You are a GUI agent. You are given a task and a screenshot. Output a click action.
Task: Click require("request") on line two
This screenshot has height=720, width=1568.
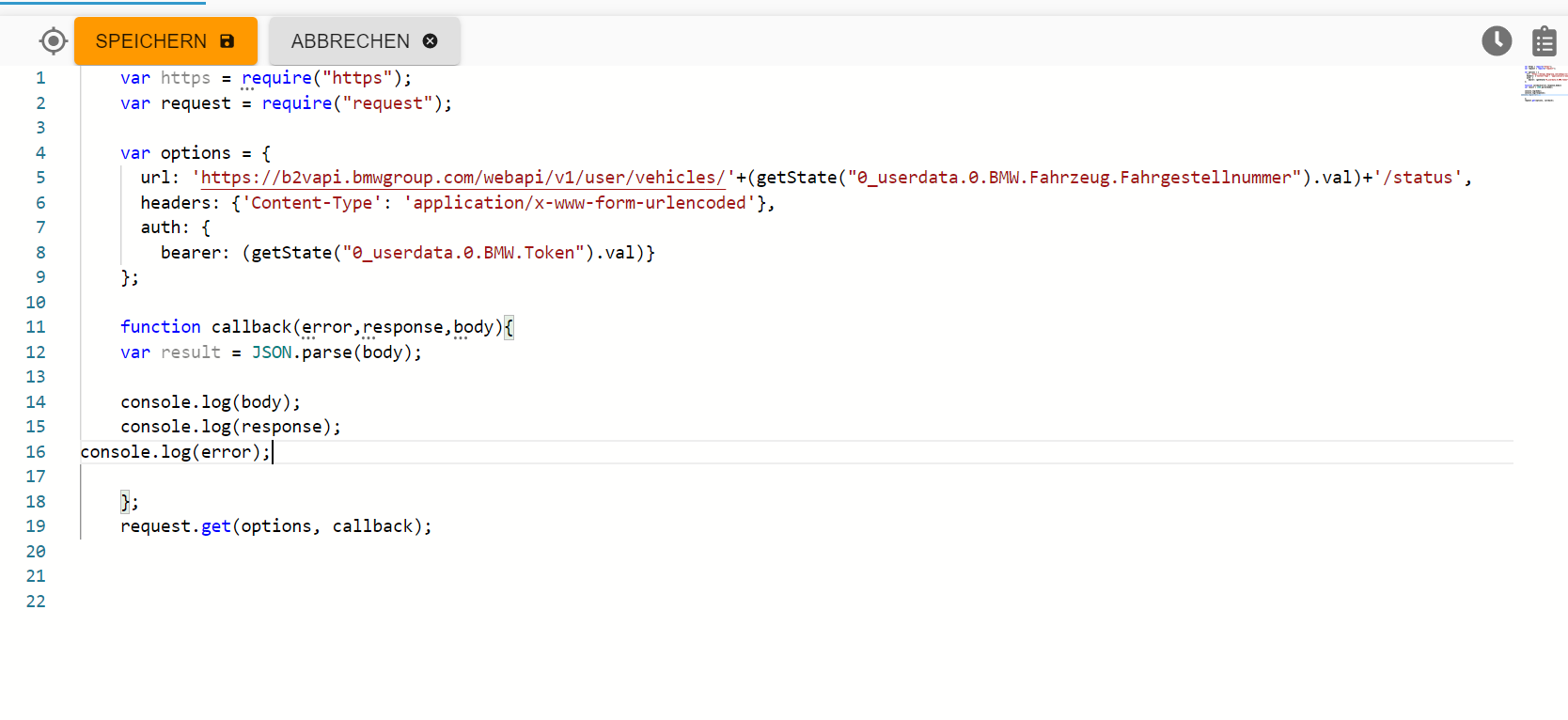pos(355,103)
